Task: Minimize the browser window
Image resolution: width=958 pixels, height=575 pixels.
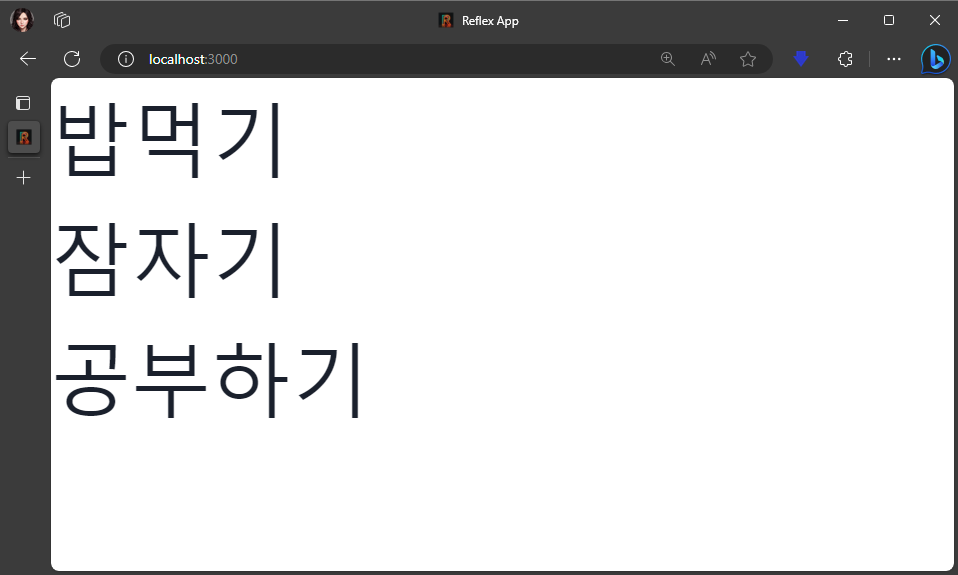Action: [x=843, y=20]
